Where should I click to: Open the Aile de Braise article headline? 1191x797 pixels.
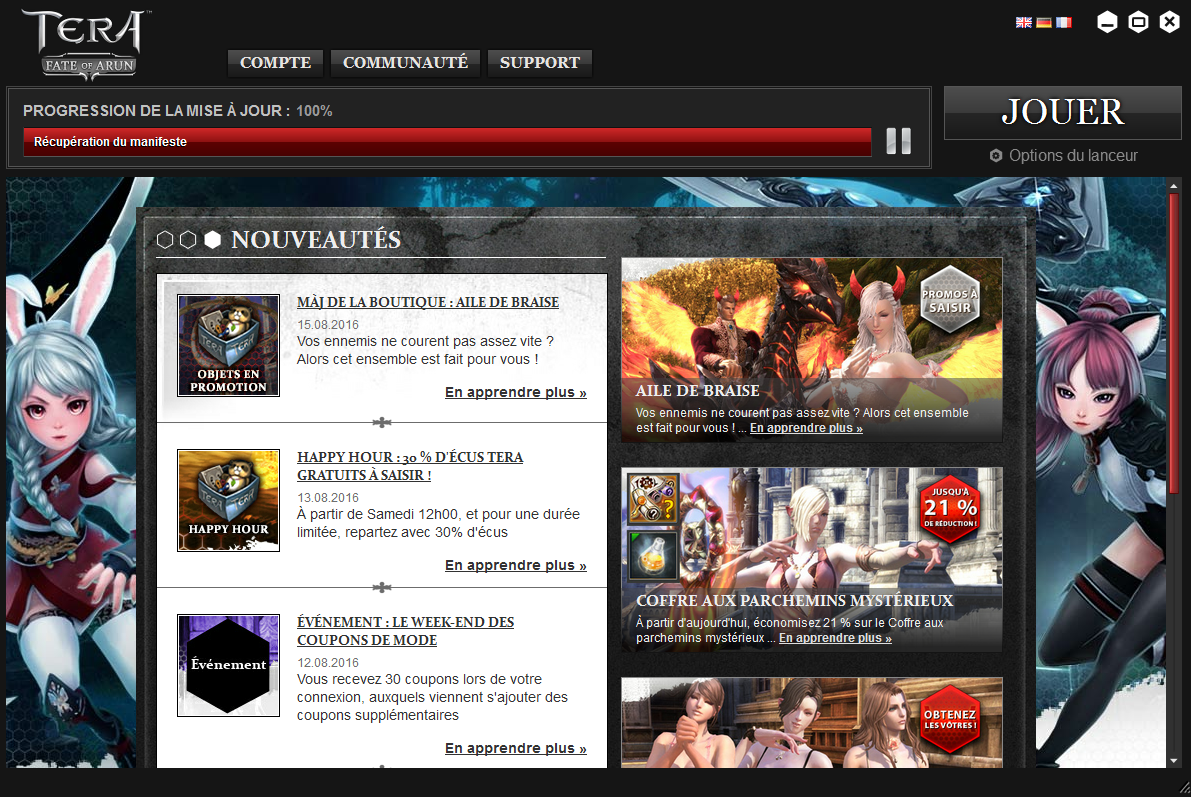[427, 302]
